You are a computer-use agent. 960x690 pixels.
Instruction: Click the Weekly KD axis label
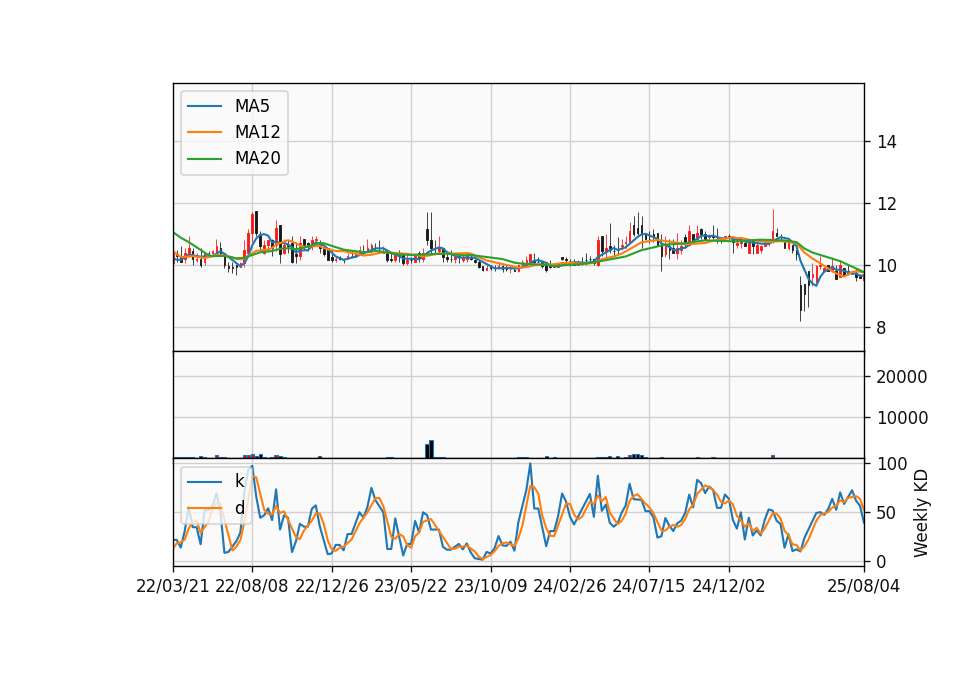(x=921, y=513)
